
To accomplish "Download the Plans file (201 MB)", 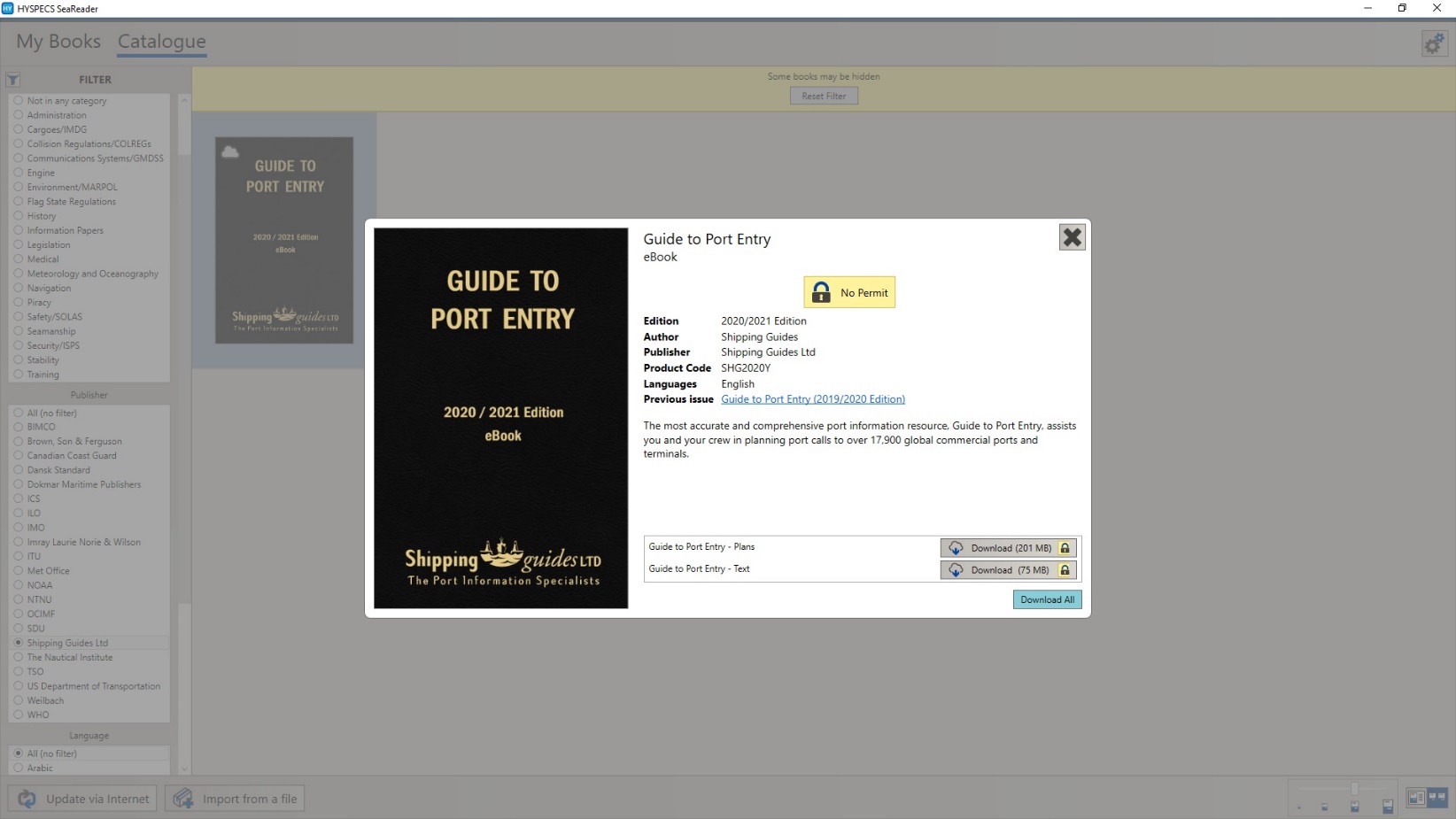I will 1008,548.
